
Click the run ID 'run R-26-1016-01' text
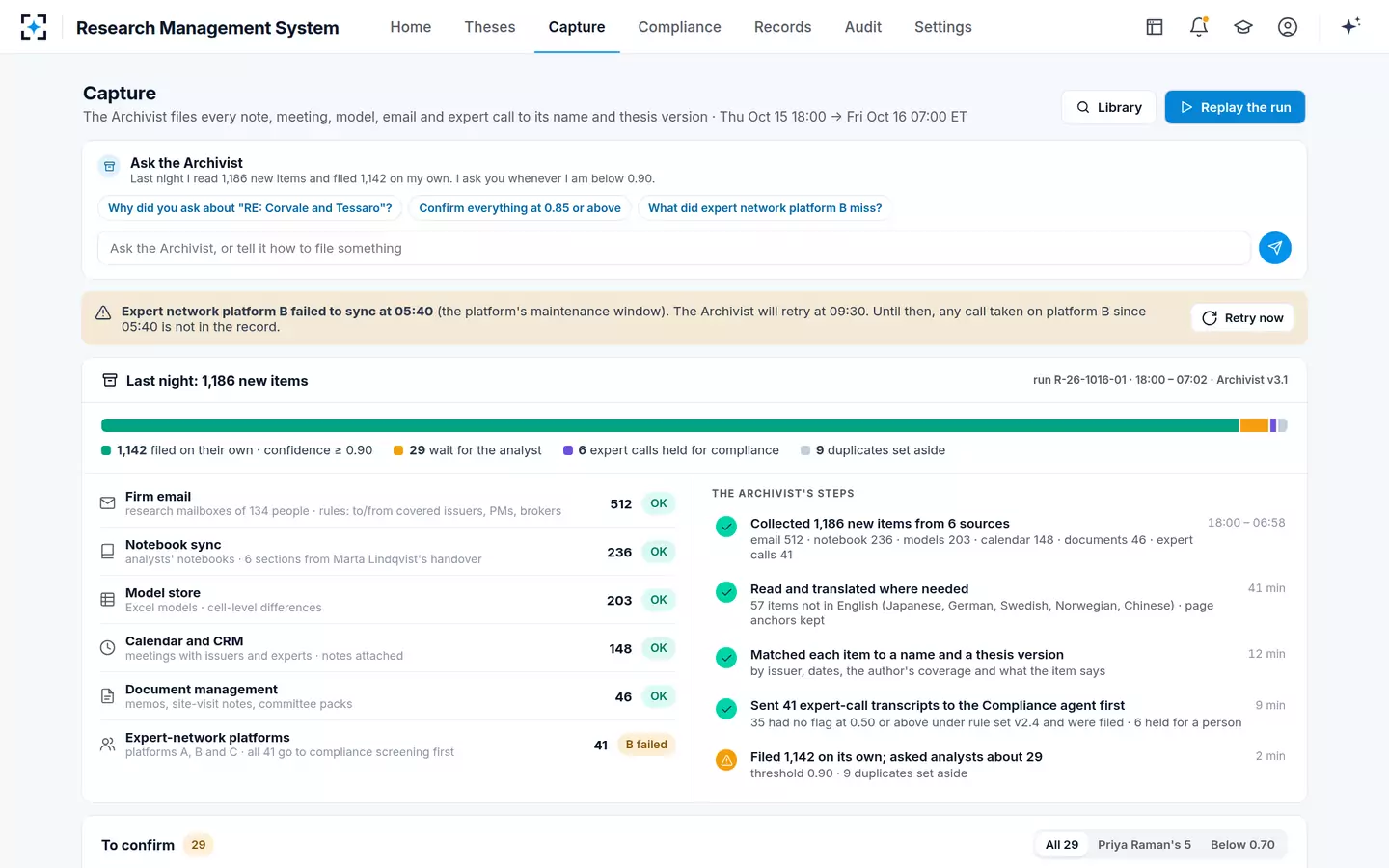pyautogui.click(x=1079, y=380)
